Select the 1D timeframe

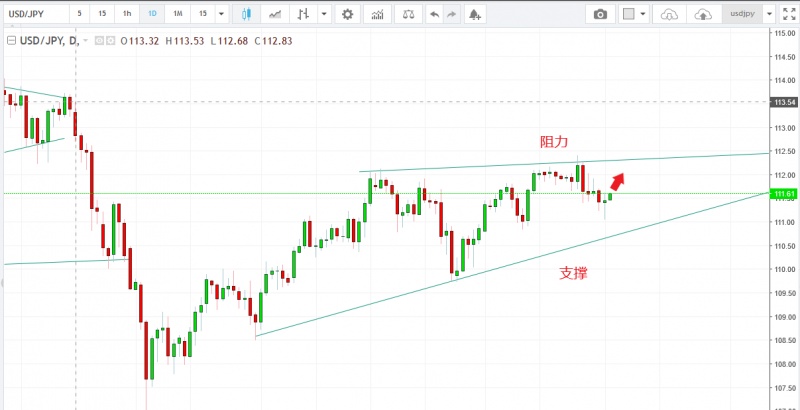point(151,15)
